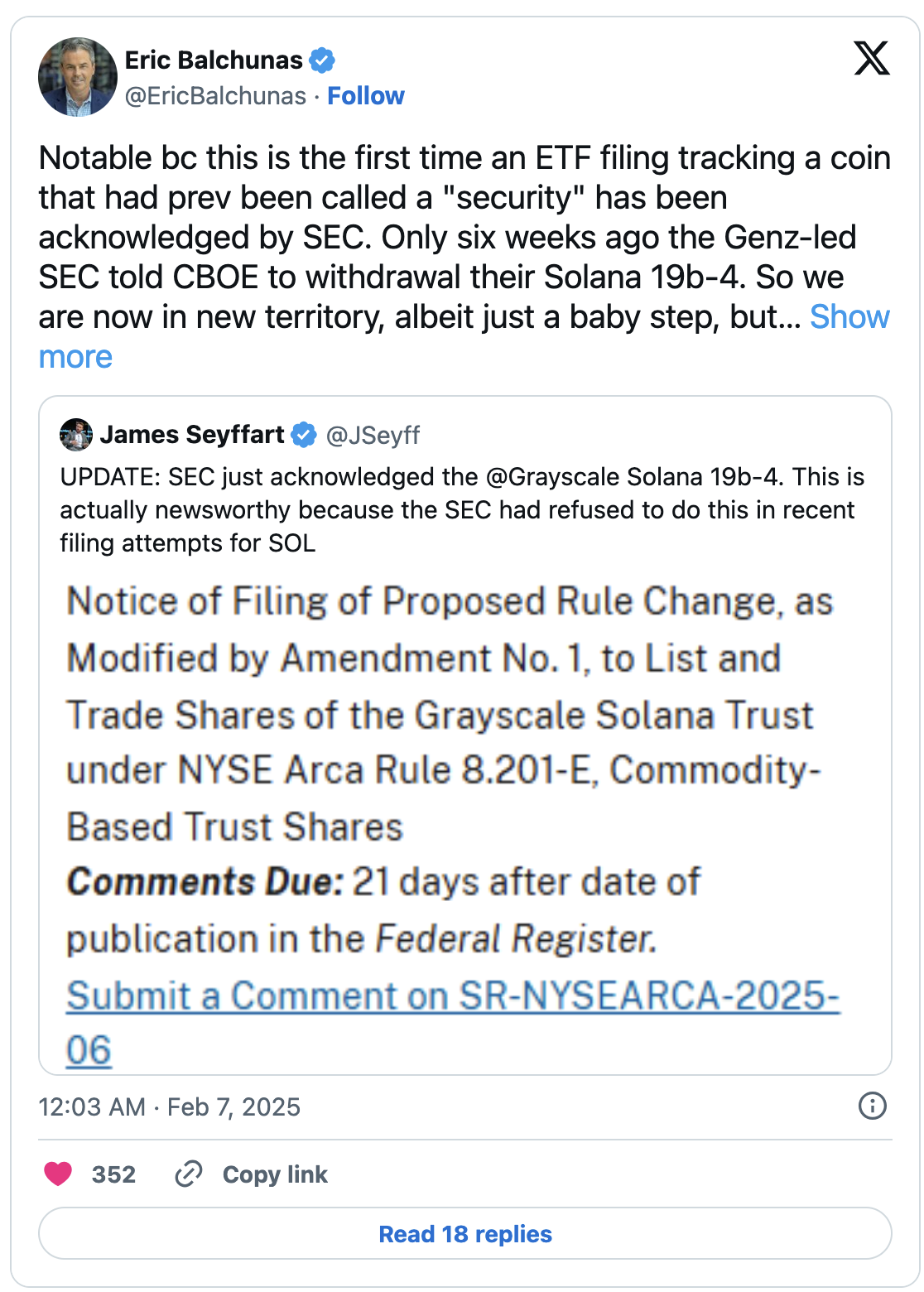Click the 352 likes count
924x1292 pixels.
click(x=113, y=1174)
